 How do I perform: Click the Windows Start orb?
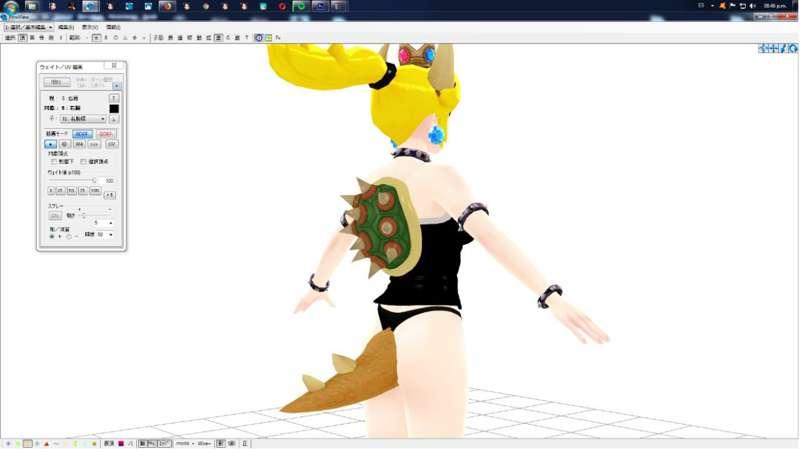(10, 7)
